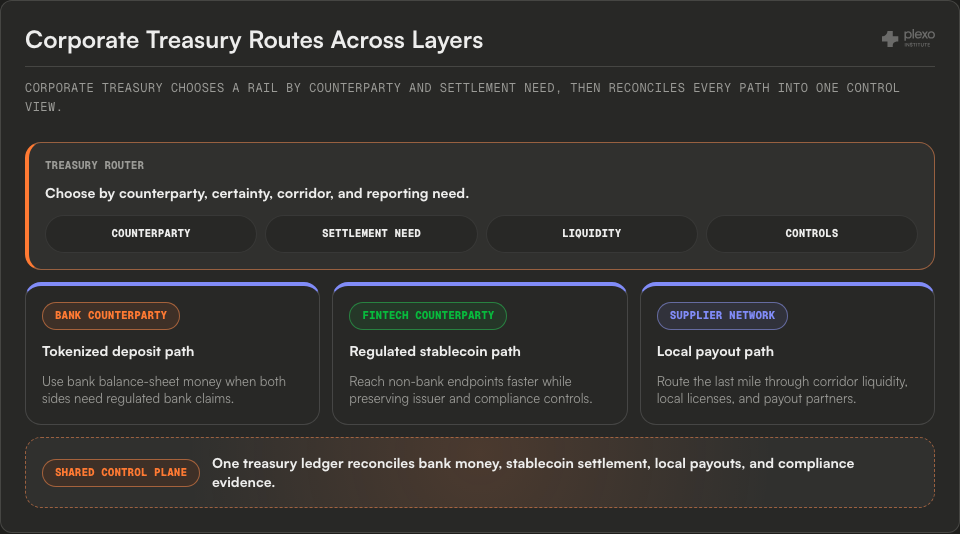Click 'Choose by counterparty, certainty, corridor' sentence
The height and width of the screenshot is (534, 960).
point(257,194)
